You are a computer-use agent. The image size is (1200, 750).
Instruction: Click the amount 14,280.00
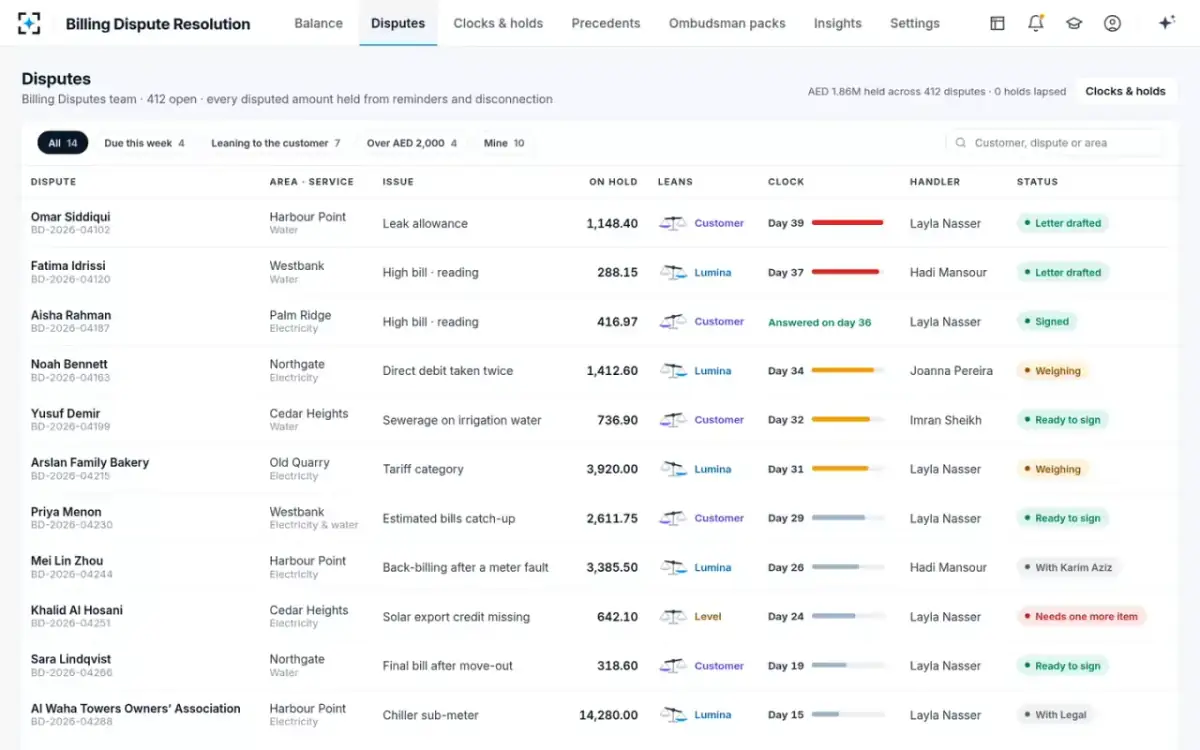(x=608, y=715)
